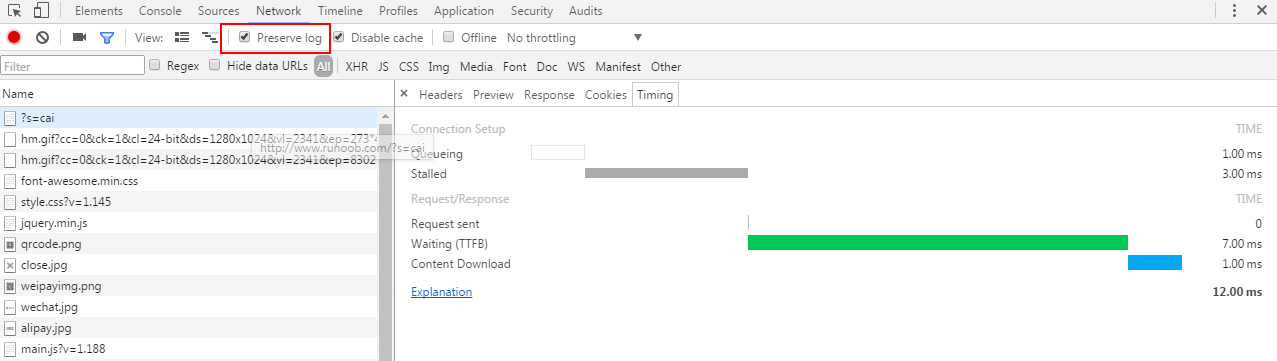The width and height of the screenshot is (1277, 361).
Task: Enable the Offline checkbox
Action: click(x=449, y=37)
